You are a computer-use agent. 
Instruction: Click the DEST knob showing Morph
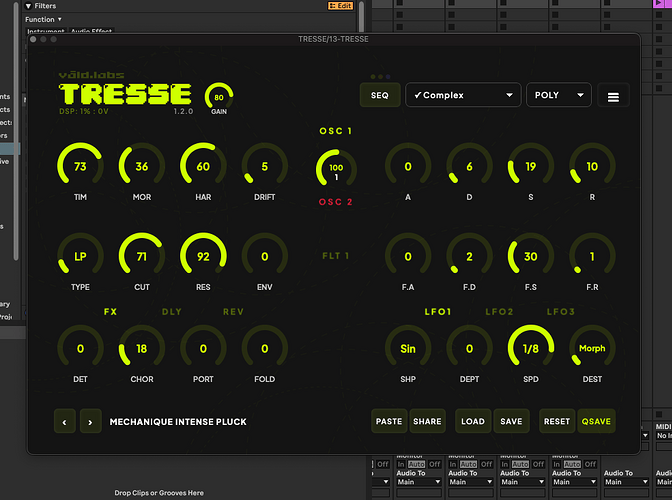pos(592,348)
